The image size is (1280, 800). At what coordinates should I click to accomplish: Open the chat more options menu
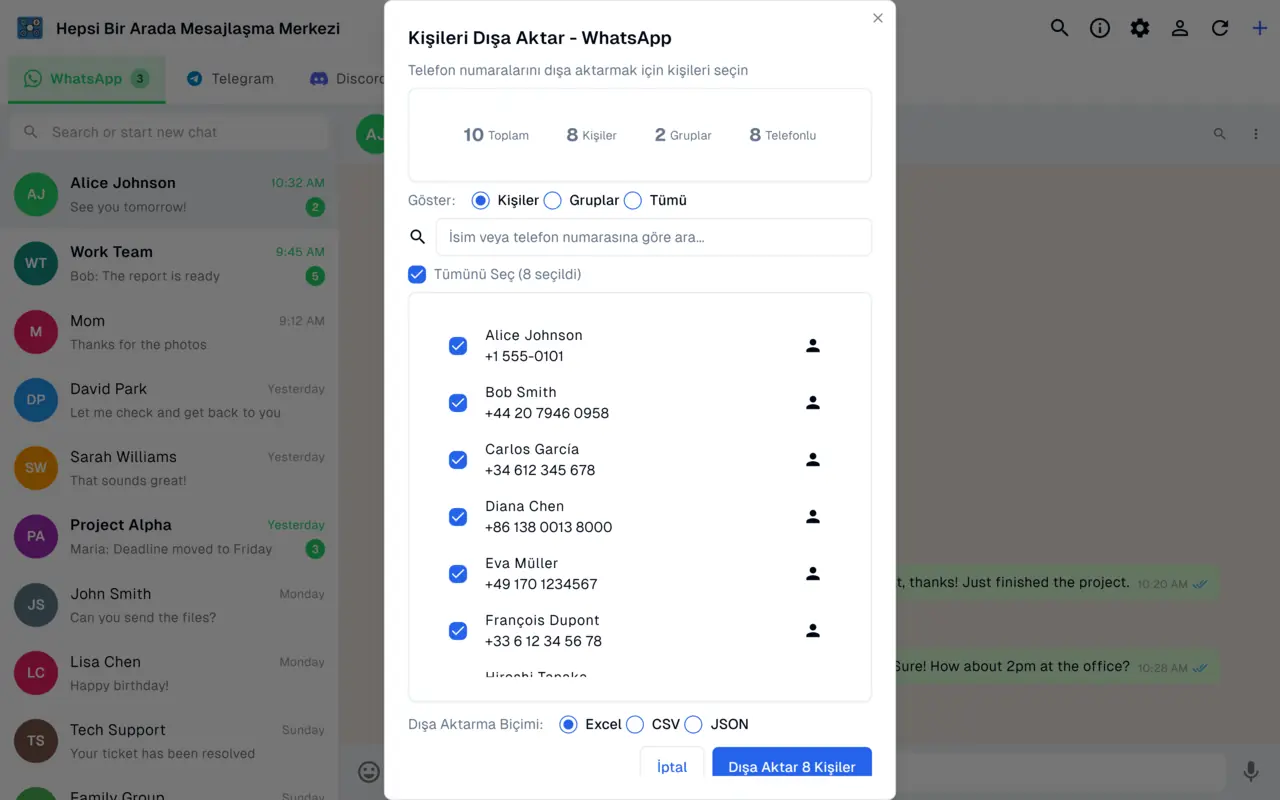[1256, 134]
